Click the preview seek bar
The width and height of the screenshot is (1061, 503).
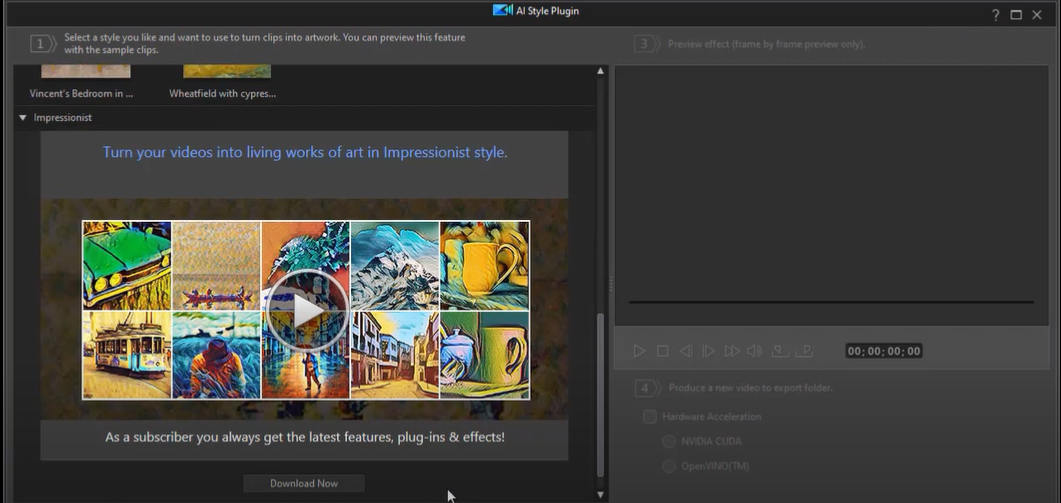click(x=831, y=302)
